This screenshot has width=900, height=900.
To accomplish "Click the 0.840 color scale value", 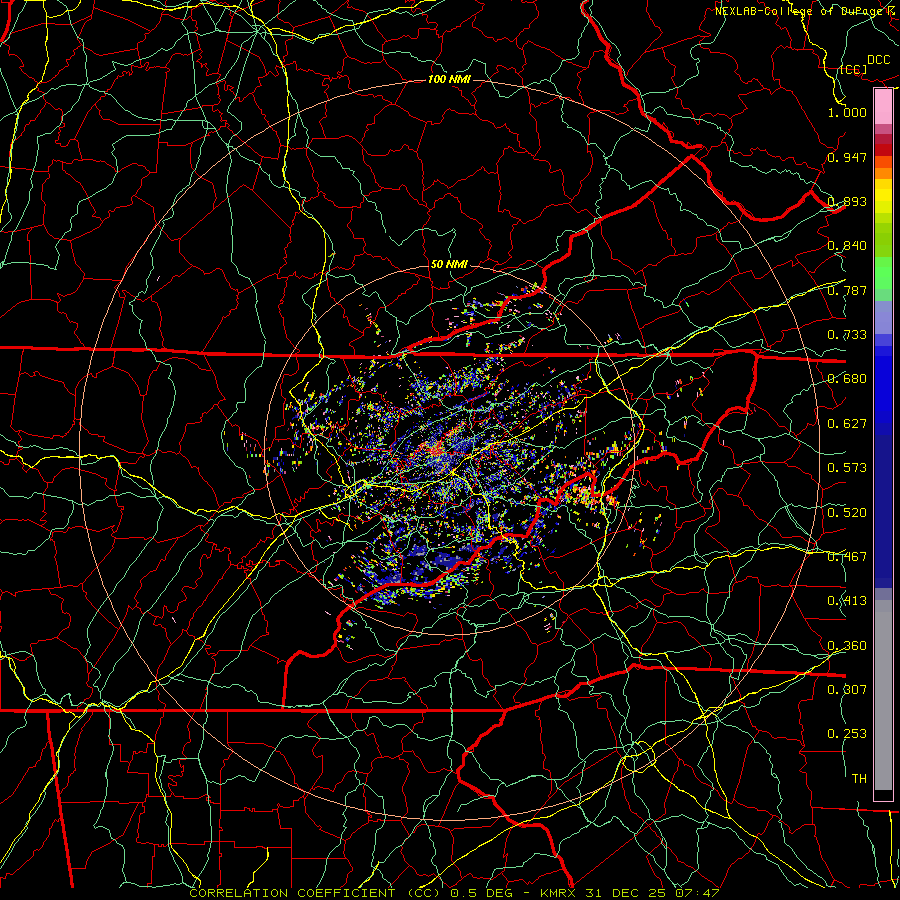I will click(x=847, y=246).
